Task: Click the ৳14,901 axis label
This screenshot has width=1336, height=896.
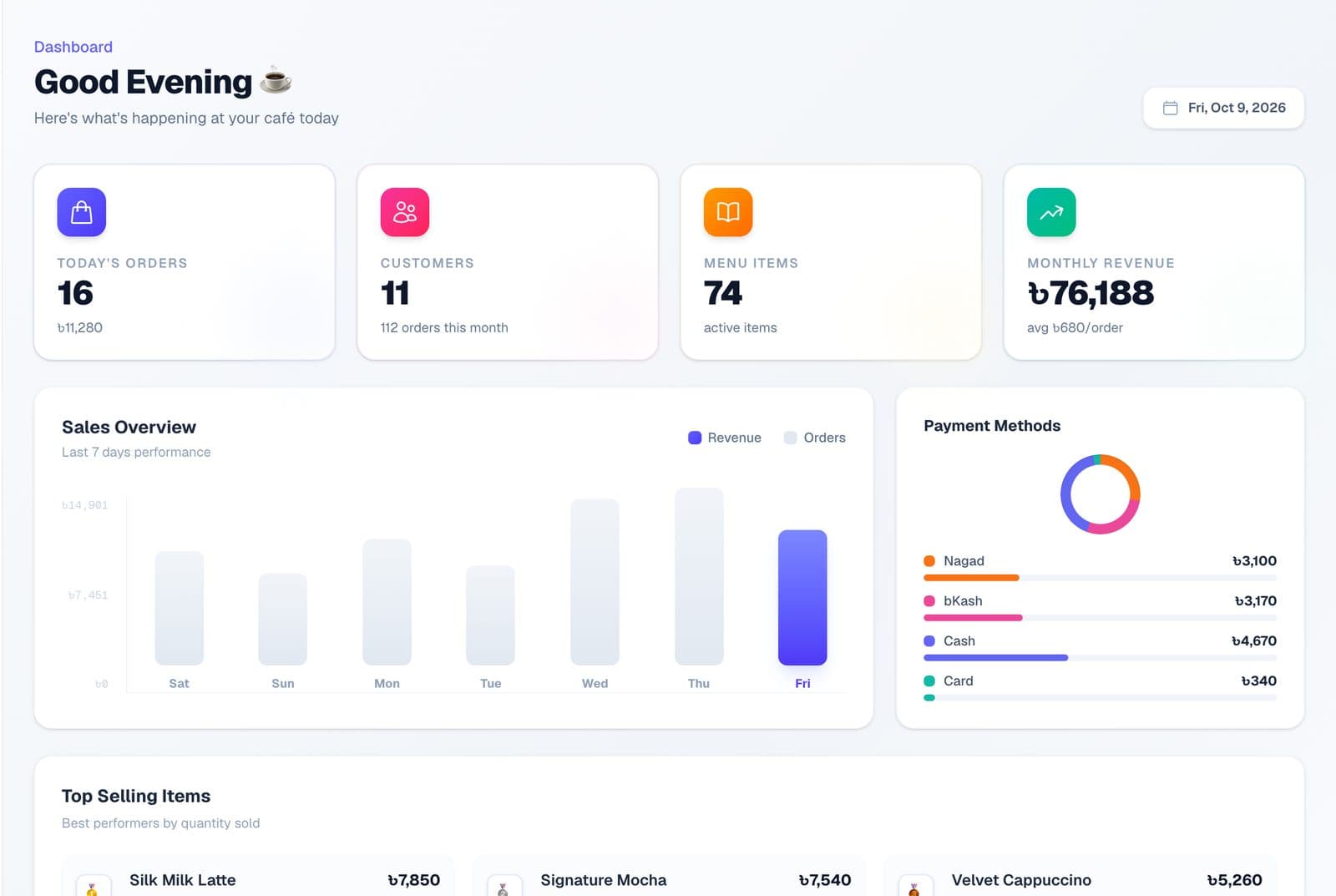Action: [x=85, y=505]
